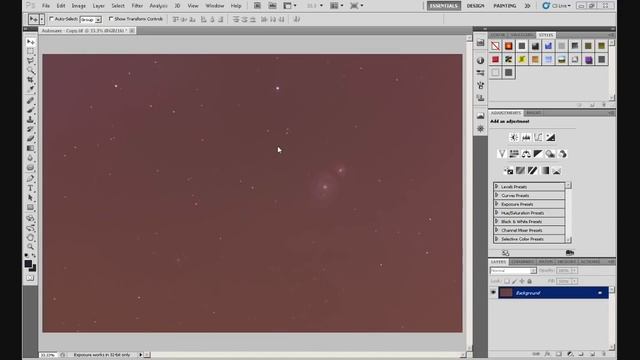
Task: Select the Brush tool
Action: click(x=31, y=110)
